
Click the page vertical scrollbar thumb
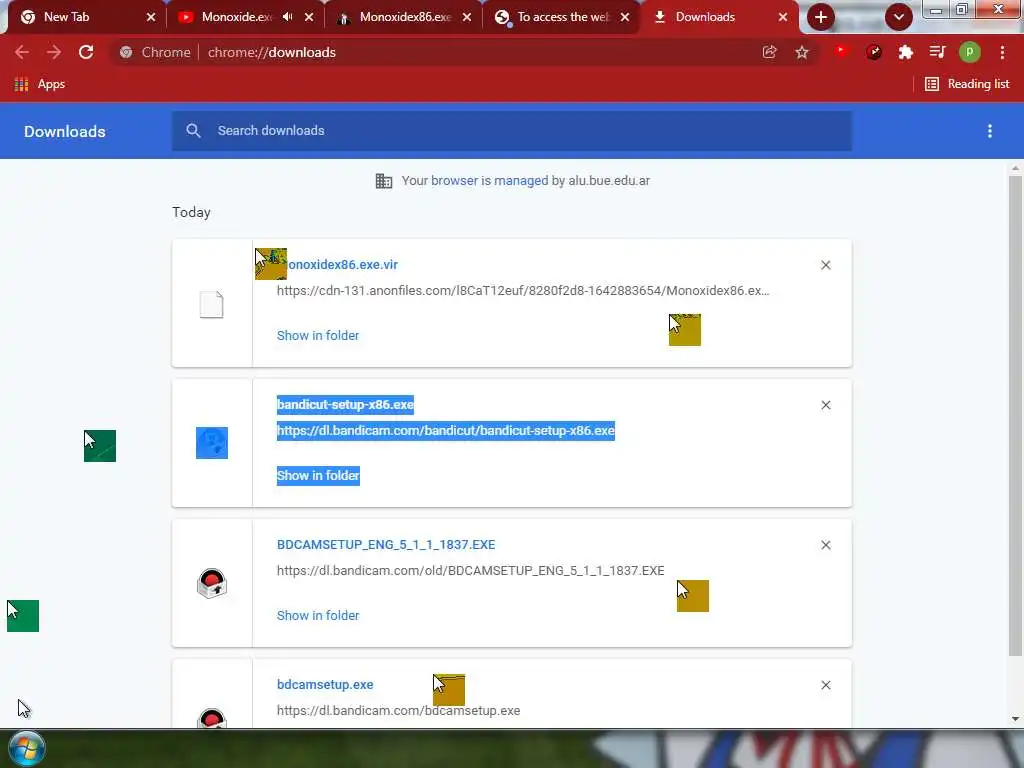pyautogui.click(x=1015, y=415)
